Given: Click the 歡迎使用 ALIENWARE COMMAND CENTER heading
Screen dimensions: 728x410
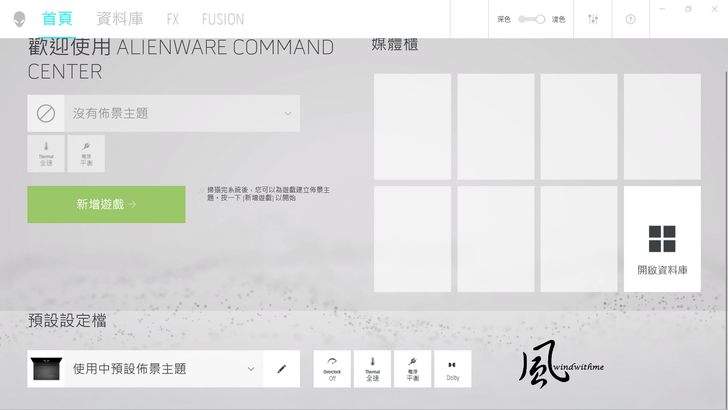Looking at the screenshot, I should [181, 59].
